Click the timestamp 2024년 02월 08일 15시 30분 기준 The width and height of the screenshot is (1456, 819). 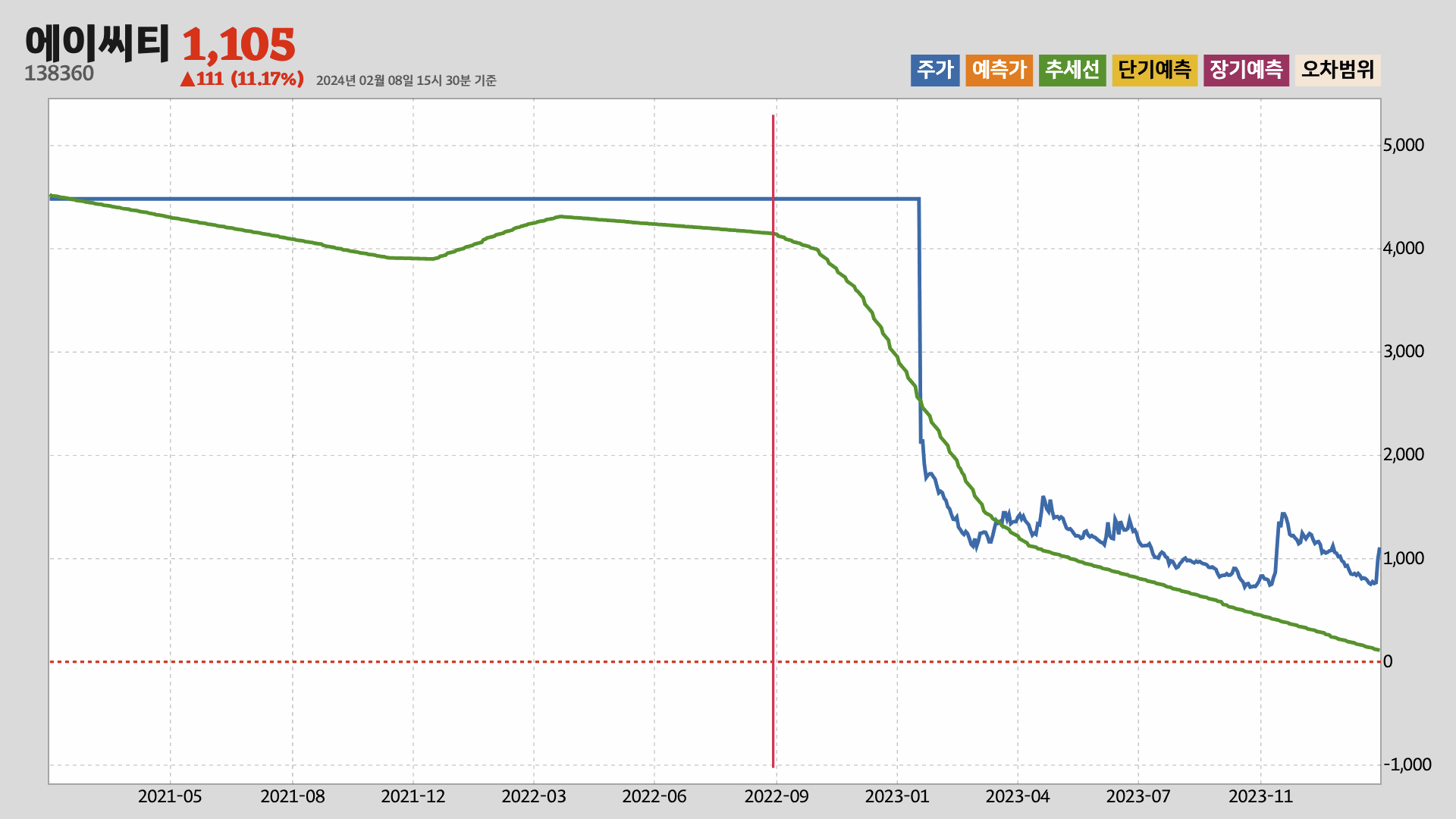[406, 80]
